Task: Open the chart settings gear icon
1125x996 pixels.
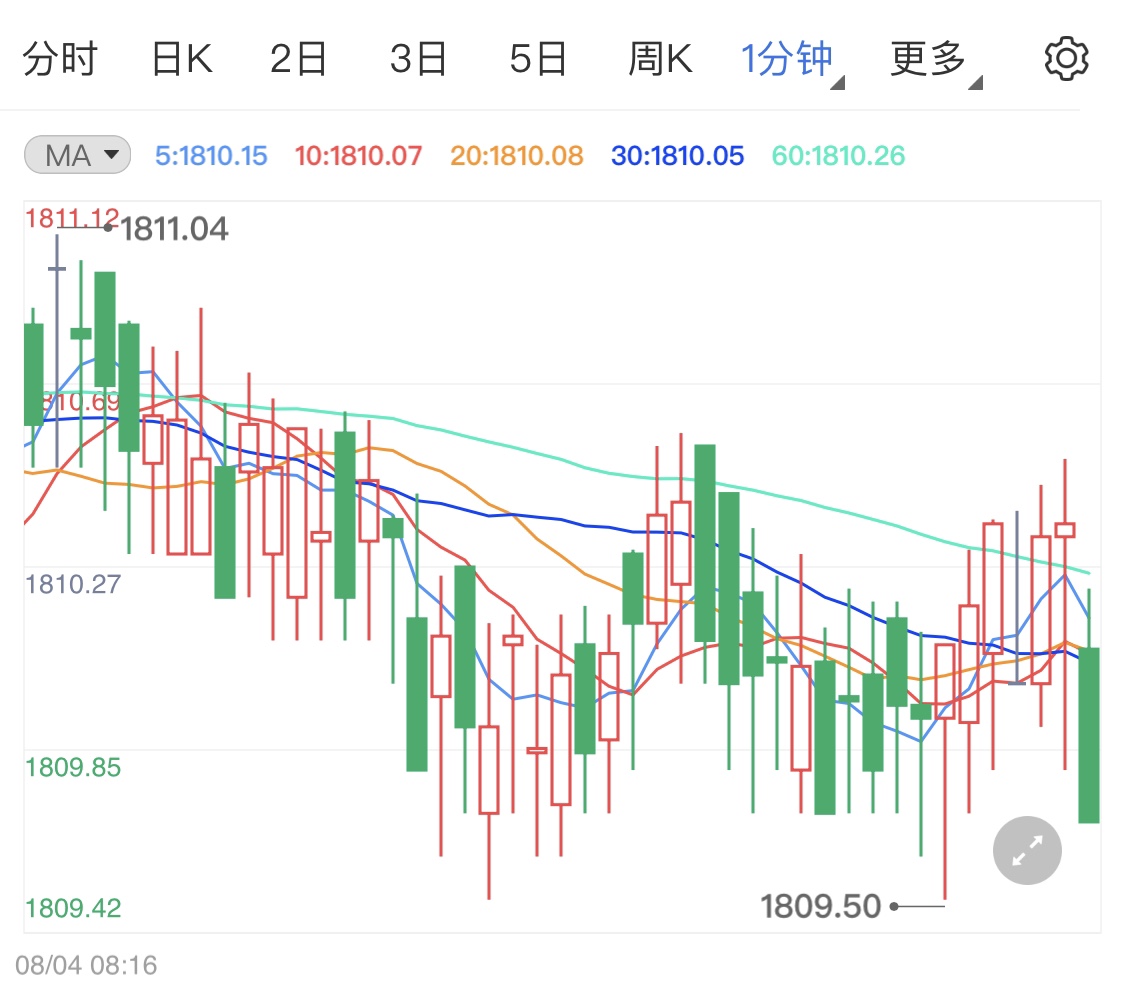Action: coord(1066,59)
